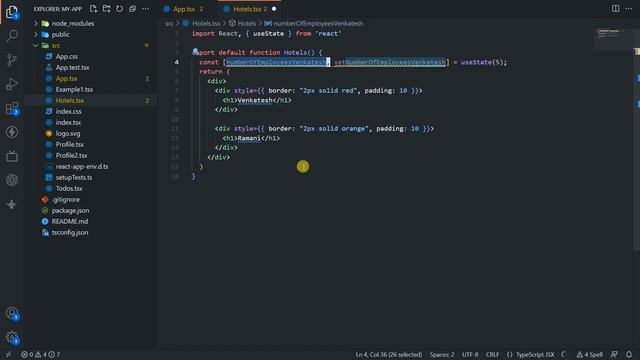
Task: Click unsaved dot on Hotels.tsx tab
Action: coord(274,9)
